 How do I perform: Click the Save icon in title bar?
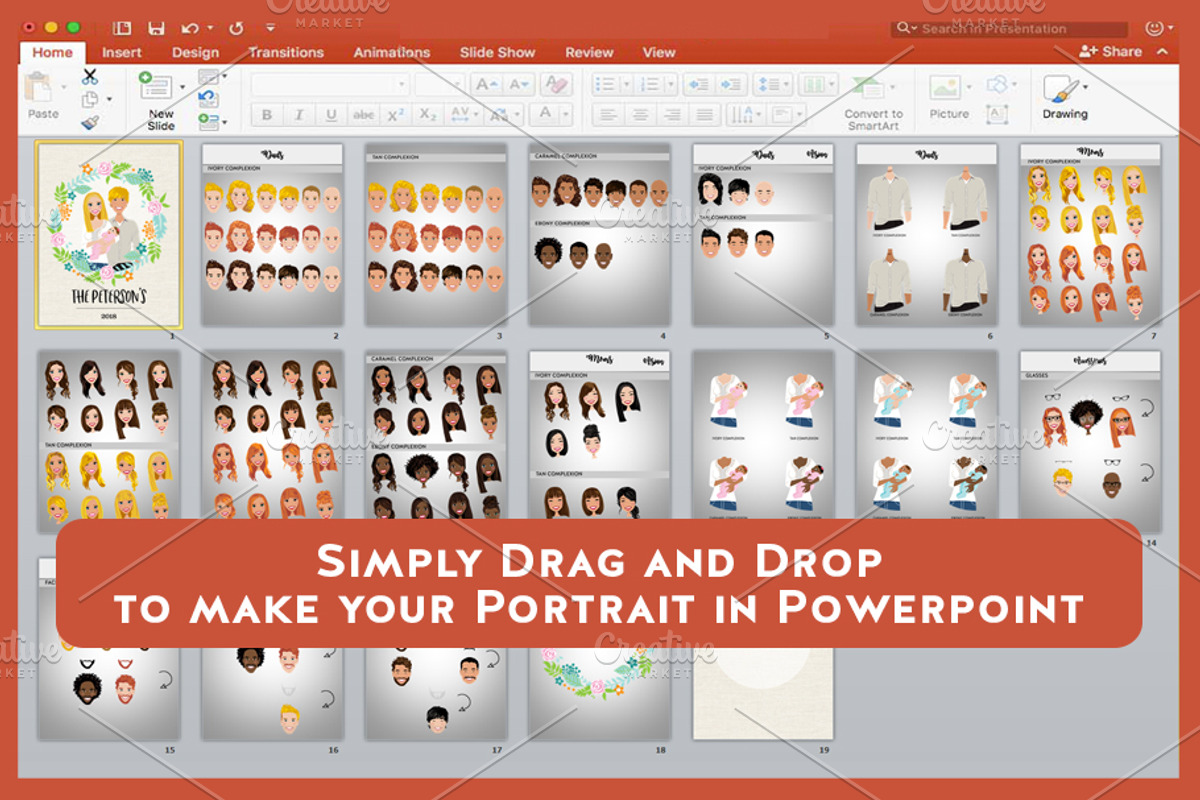point(156,28)
